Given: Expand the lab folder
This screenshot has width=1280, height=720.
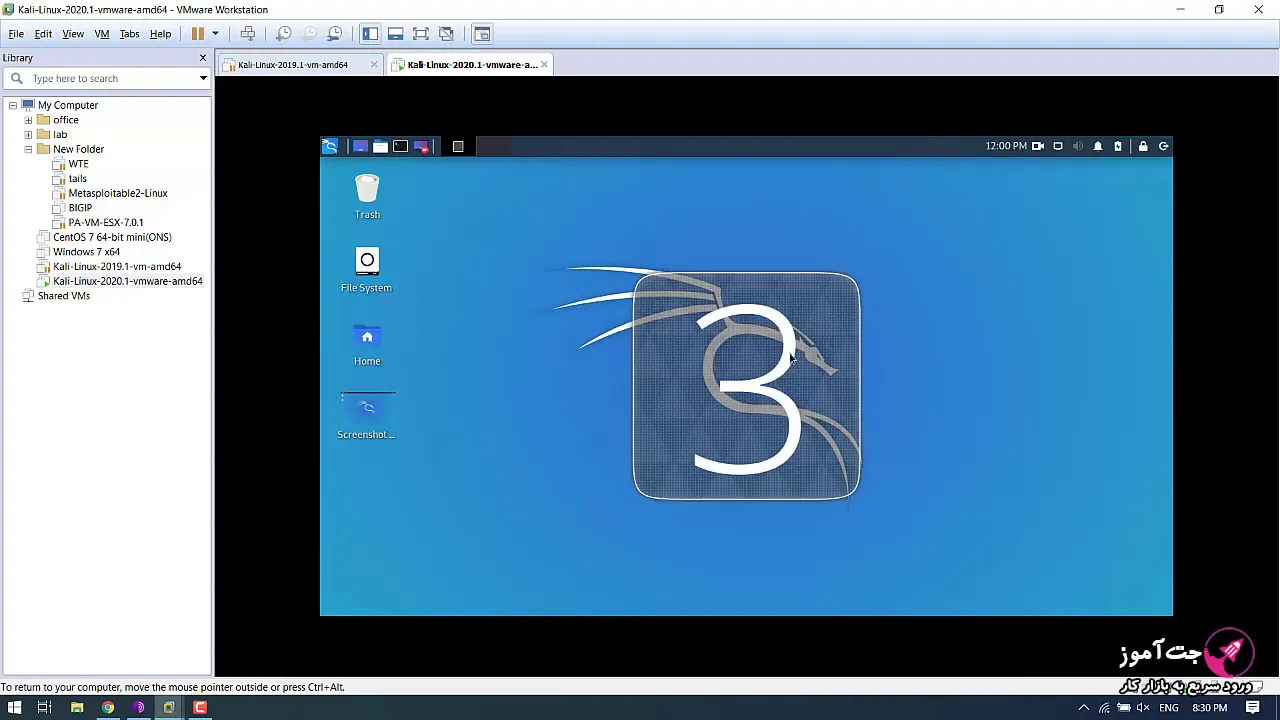Looking at the screenshot, I should coord(29,134).
